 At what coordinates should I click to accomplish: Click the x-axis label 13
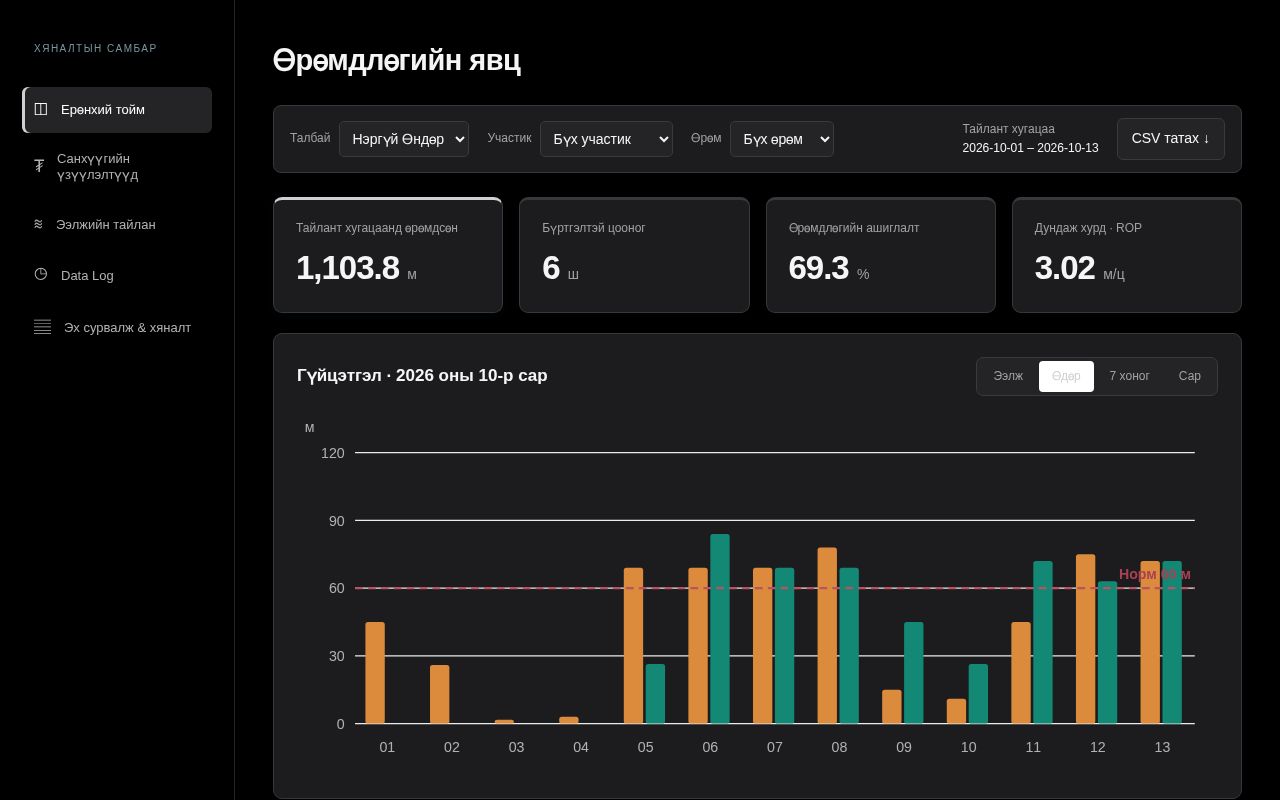[1162, 747]
